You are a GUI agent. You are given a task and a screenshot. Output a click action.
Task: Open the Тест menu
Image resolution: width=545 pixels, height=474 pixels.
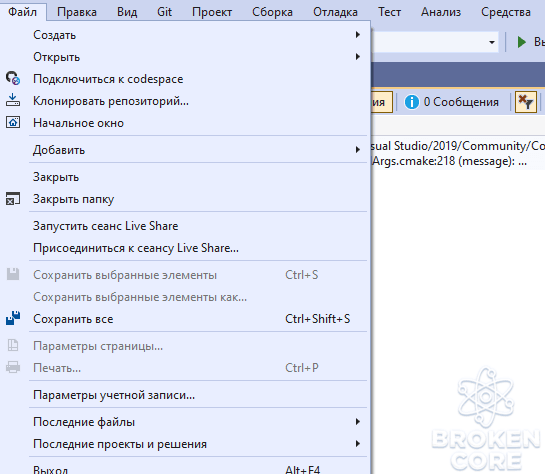(389, 12)
